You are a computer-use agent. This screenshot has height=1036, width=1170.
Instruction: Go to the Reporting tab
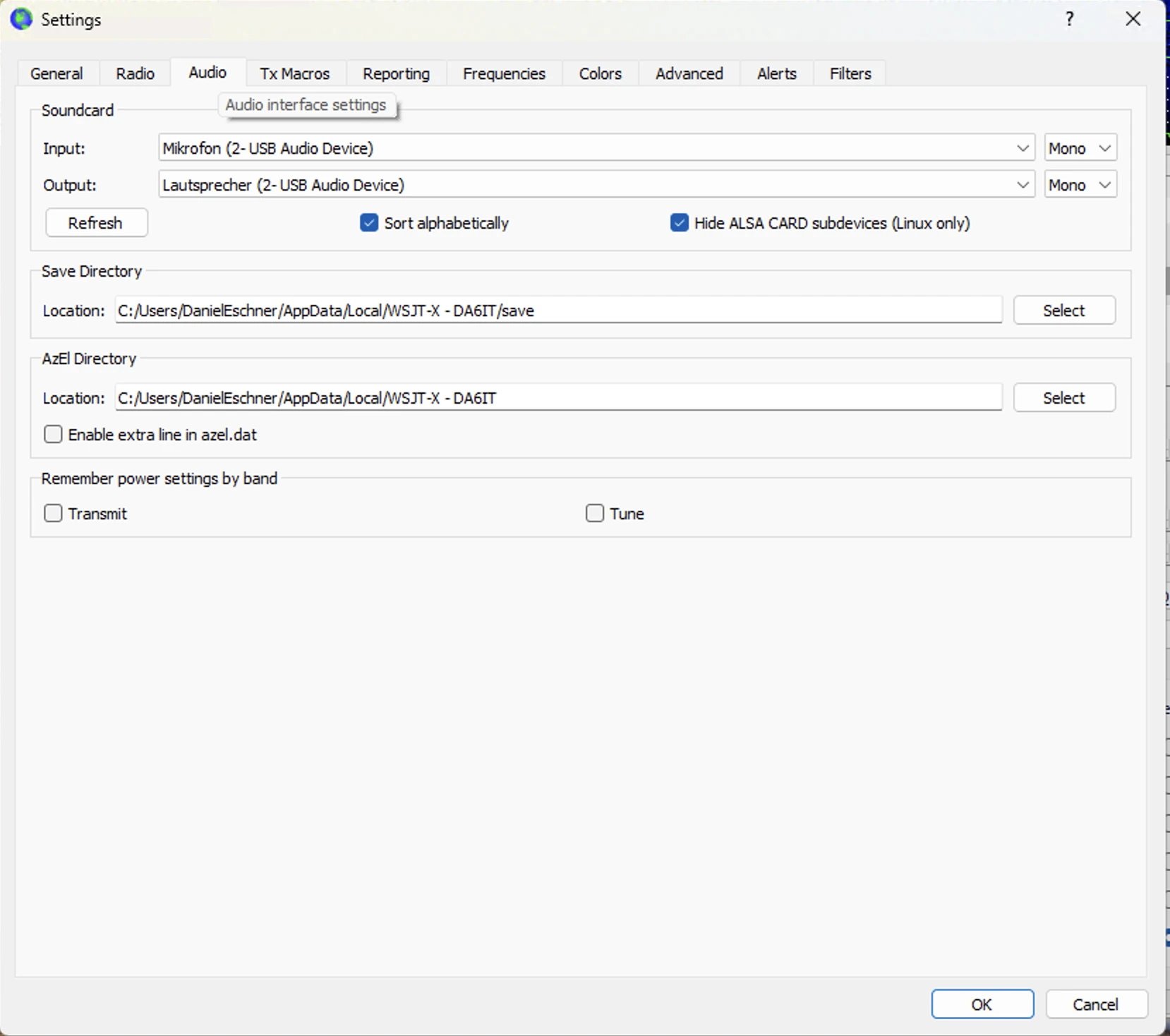click(396, 73)
